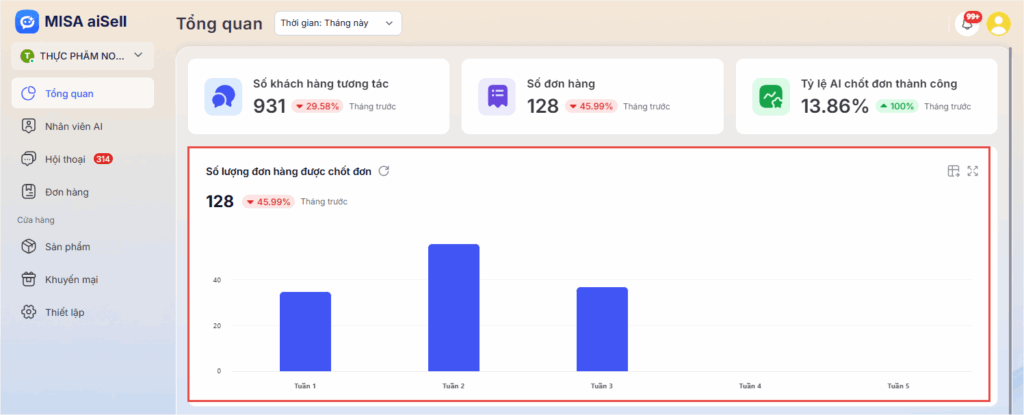The height and width of the screenshot is (415, 1024).
Task: Switch chart to table view icon
Action: [953, 171]
